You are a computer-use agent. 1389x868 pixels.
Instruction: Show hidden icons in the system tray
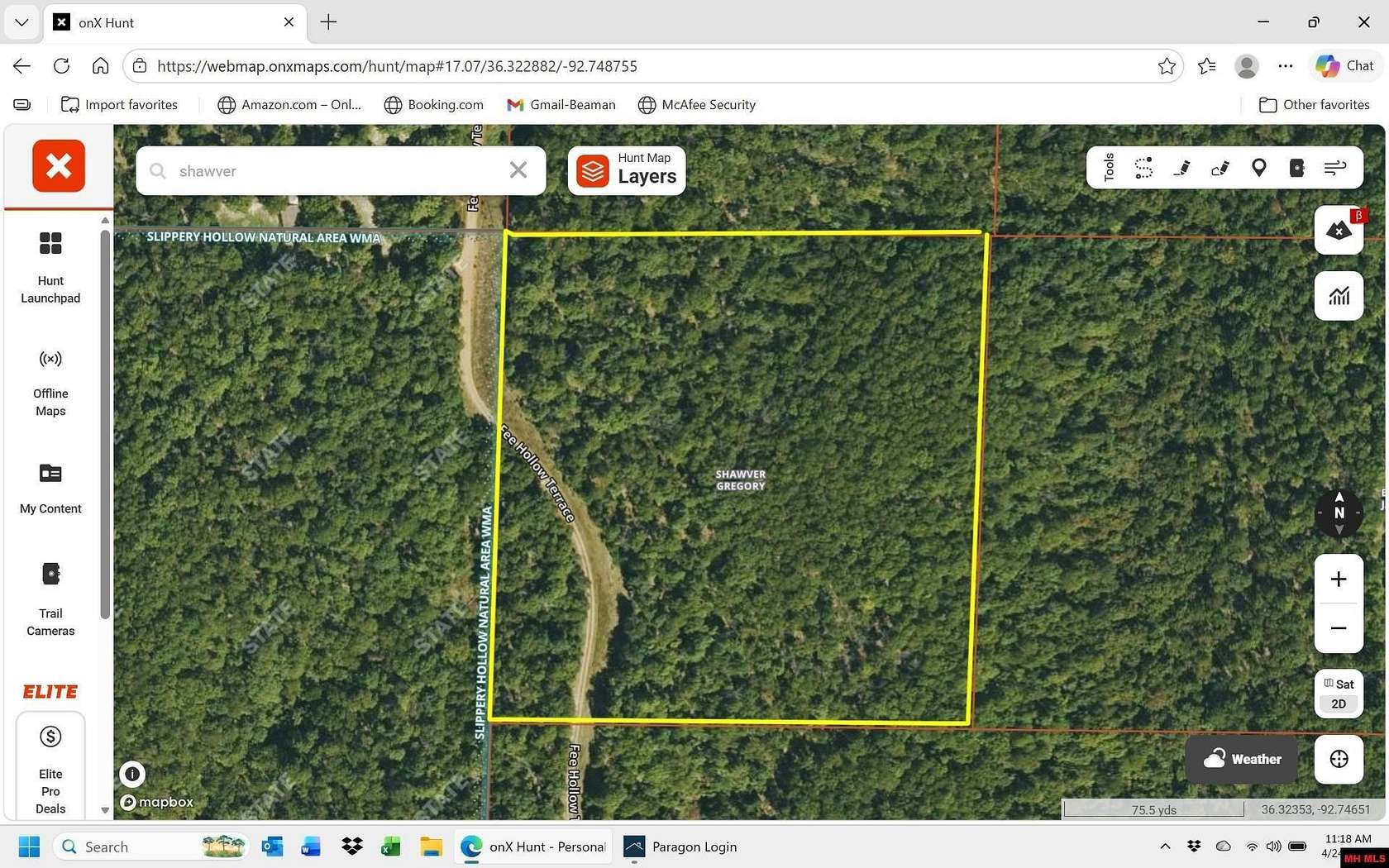pos(1164,846)
